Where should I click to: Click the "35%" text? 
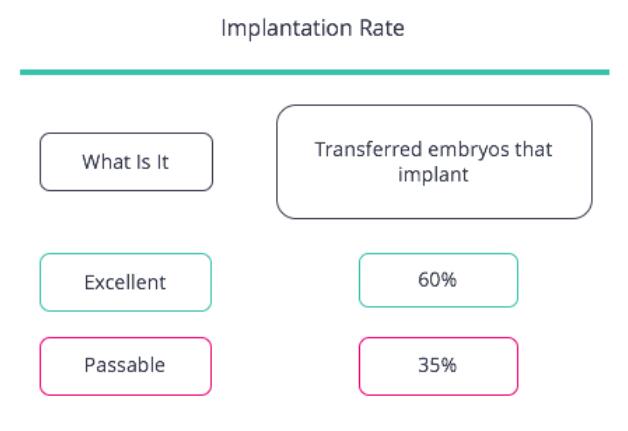437,365
